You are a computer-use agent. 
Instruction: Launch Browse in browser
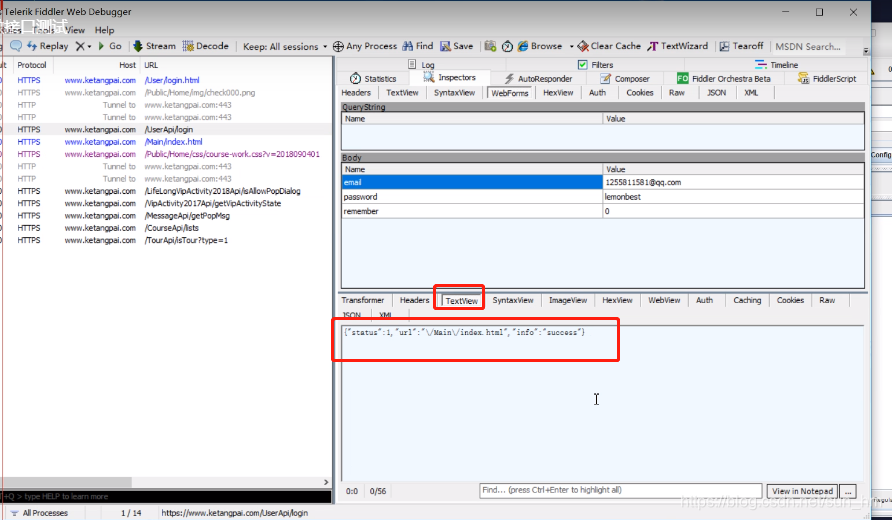540,46
